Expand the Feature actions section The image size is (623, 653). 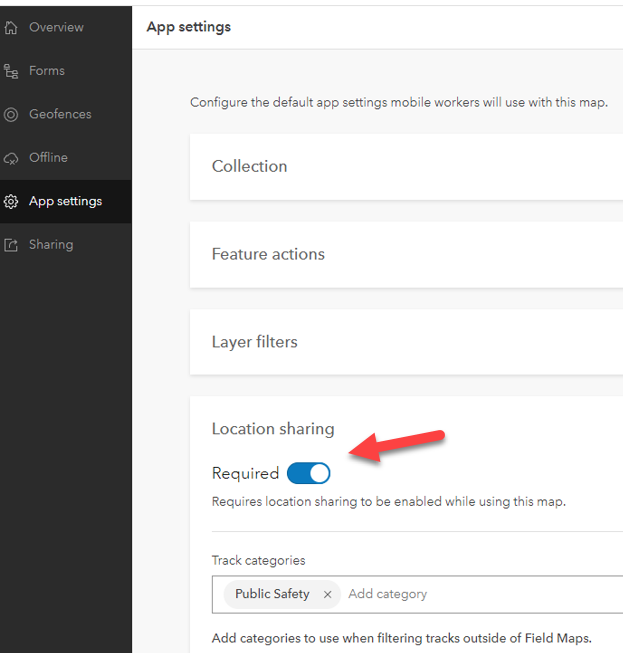[268, 254]
